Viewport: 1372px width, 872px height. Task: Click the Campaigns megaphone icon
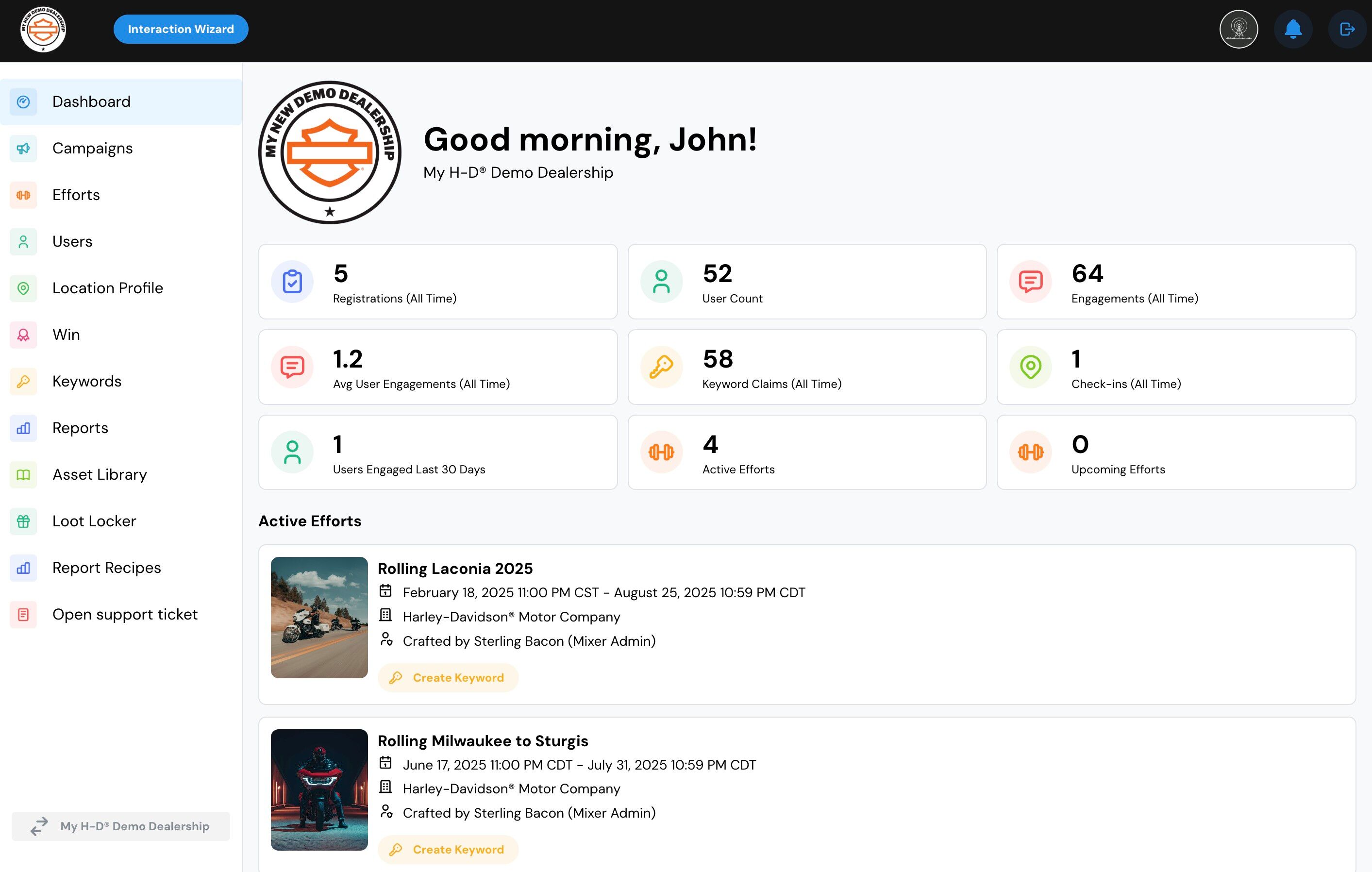pyautogui.click(x=23, y=149)
